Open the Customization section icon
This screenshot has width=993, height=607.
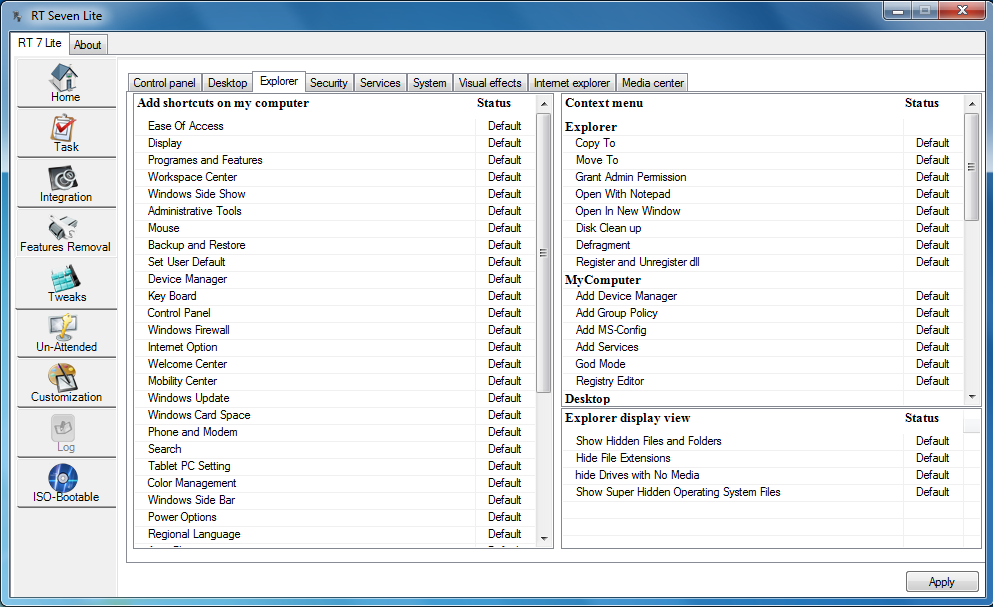tap(63, 378)
